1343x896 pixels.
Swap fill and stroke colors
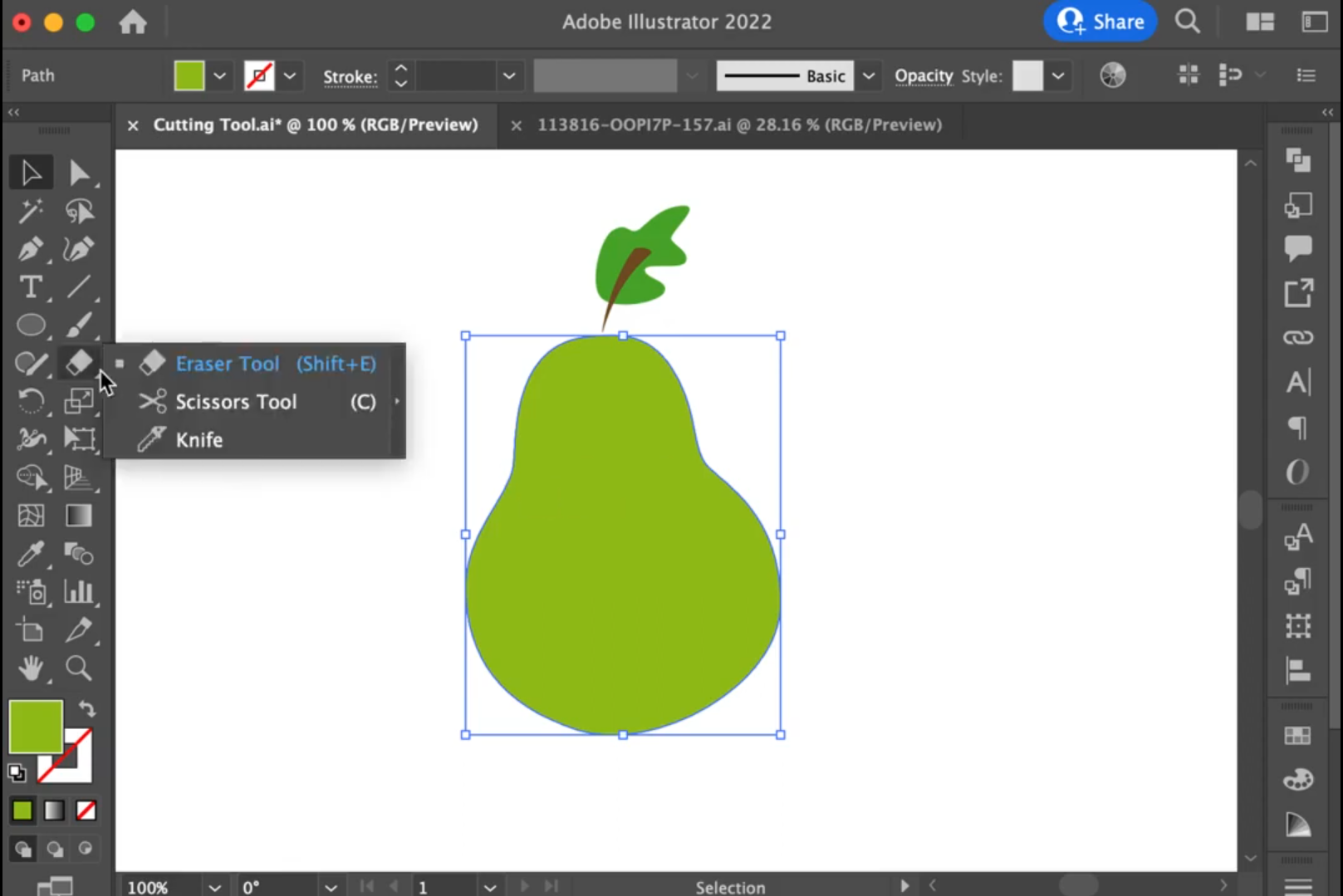(x=87, y=708)
